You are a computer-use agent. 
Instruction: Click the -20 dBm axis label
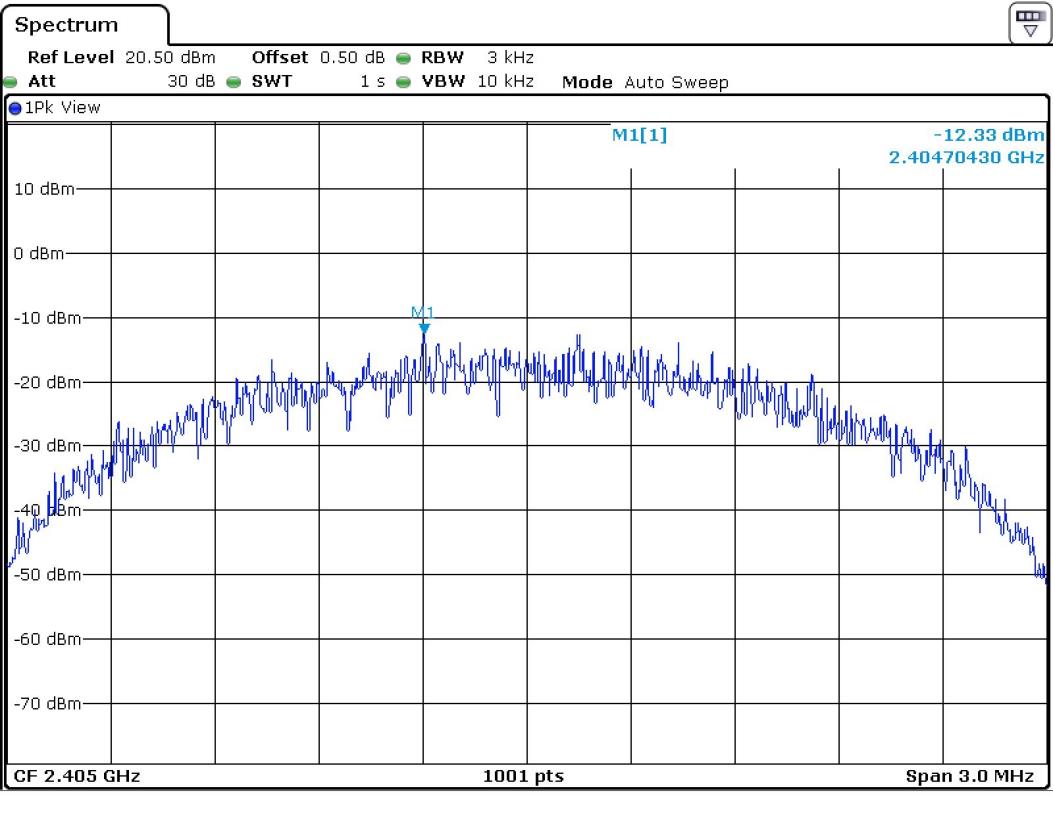[47, 383]
